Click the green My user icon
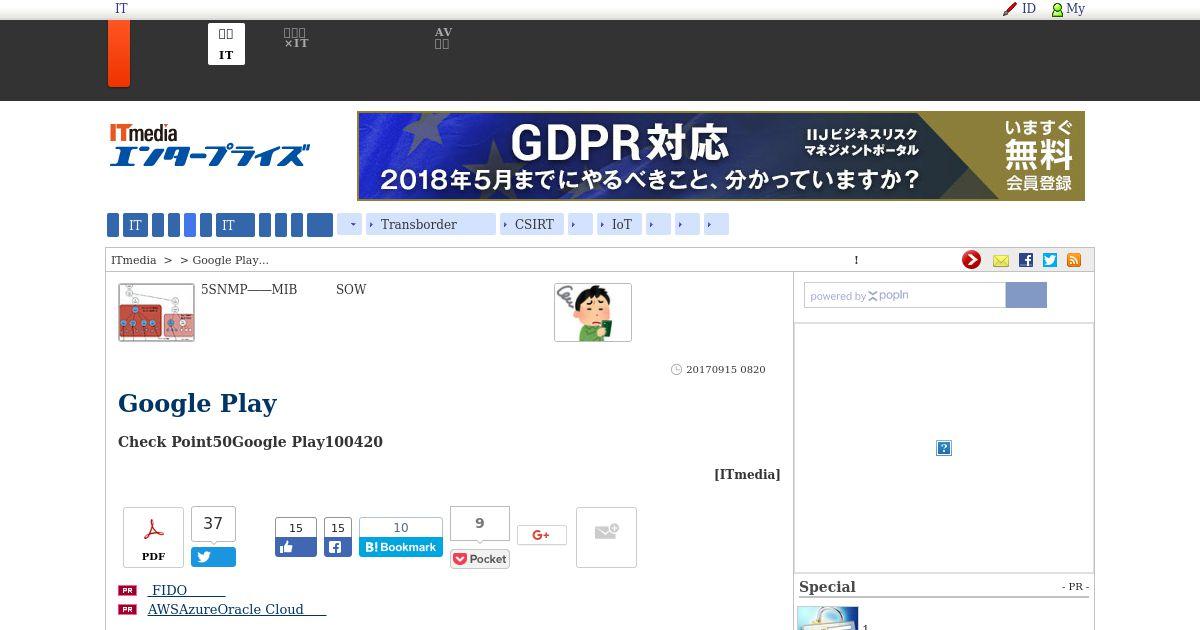The width and height of the screenshot is (1200, 630). 1057,9
